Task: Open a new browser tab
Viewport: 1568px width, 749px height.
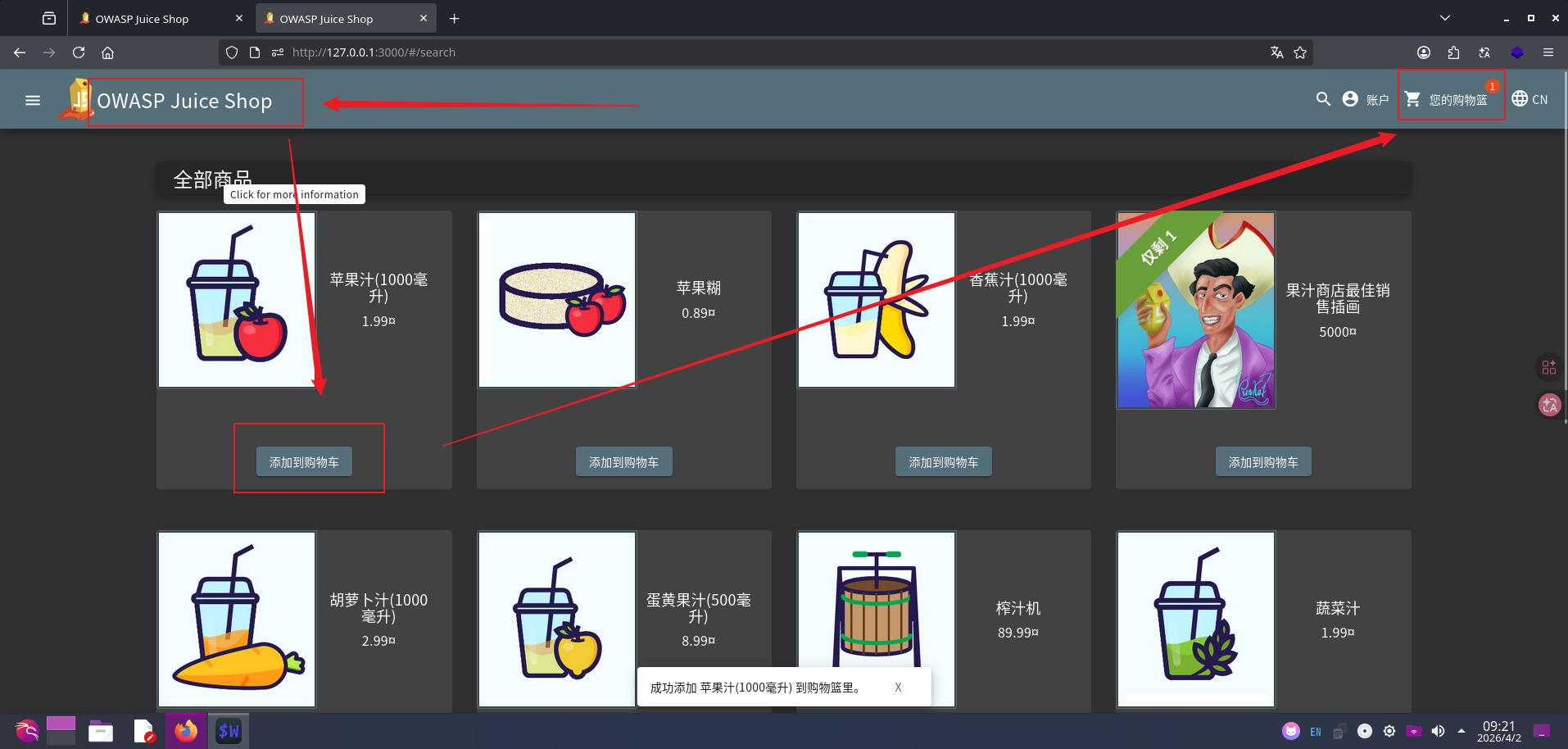Action: [455, 18]
